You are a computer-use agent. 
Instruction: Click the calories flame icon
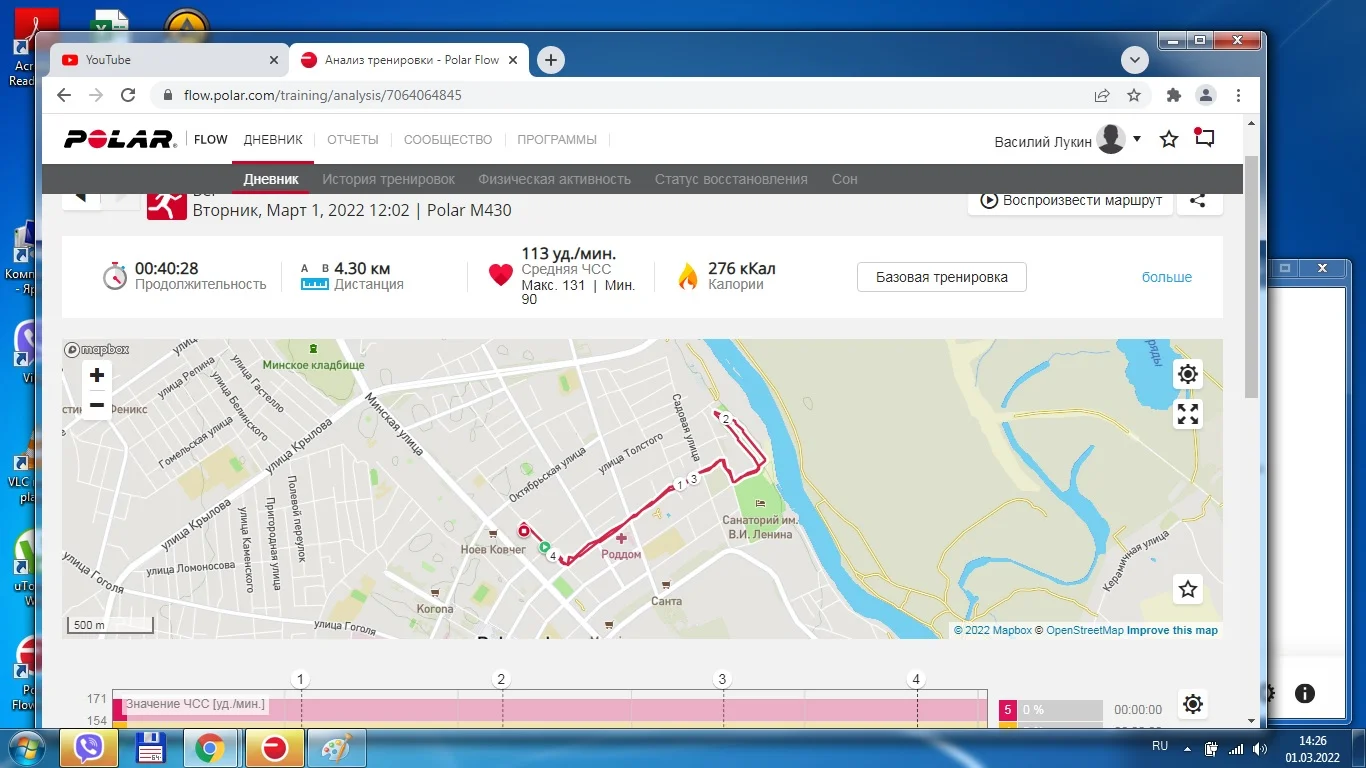click(688, 276)
